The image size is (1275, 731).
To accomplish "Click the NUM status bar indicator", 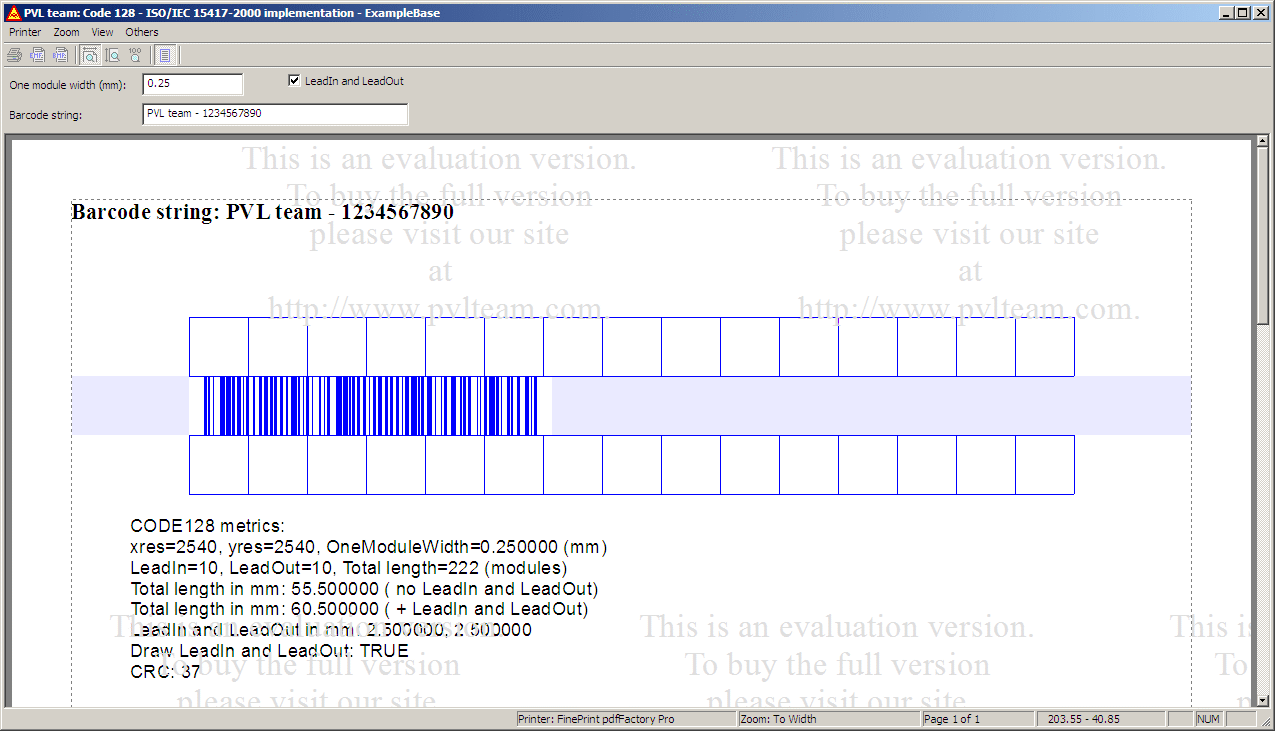I will (1208, 719).
